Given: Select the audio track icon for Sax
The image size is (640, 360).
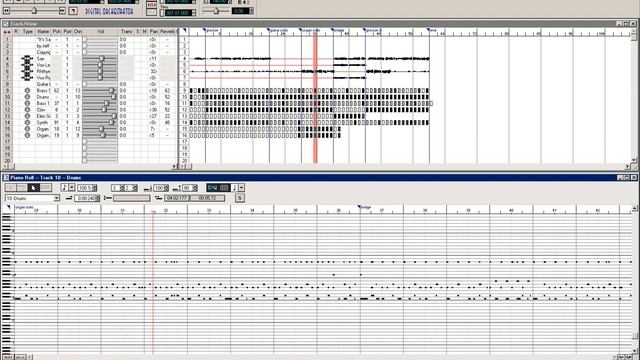Looking at the screenshot, I should click(x=27, y=59).
